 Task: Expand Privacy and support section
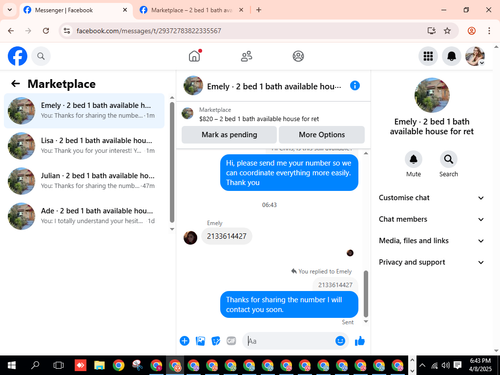(x=431, y=262)
